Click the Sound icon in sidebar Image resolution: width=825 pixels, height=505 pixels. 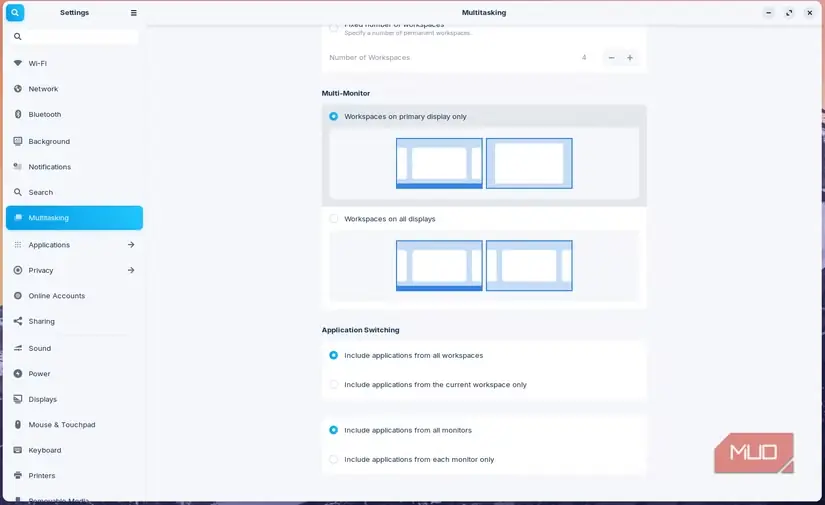pos(18,348)
